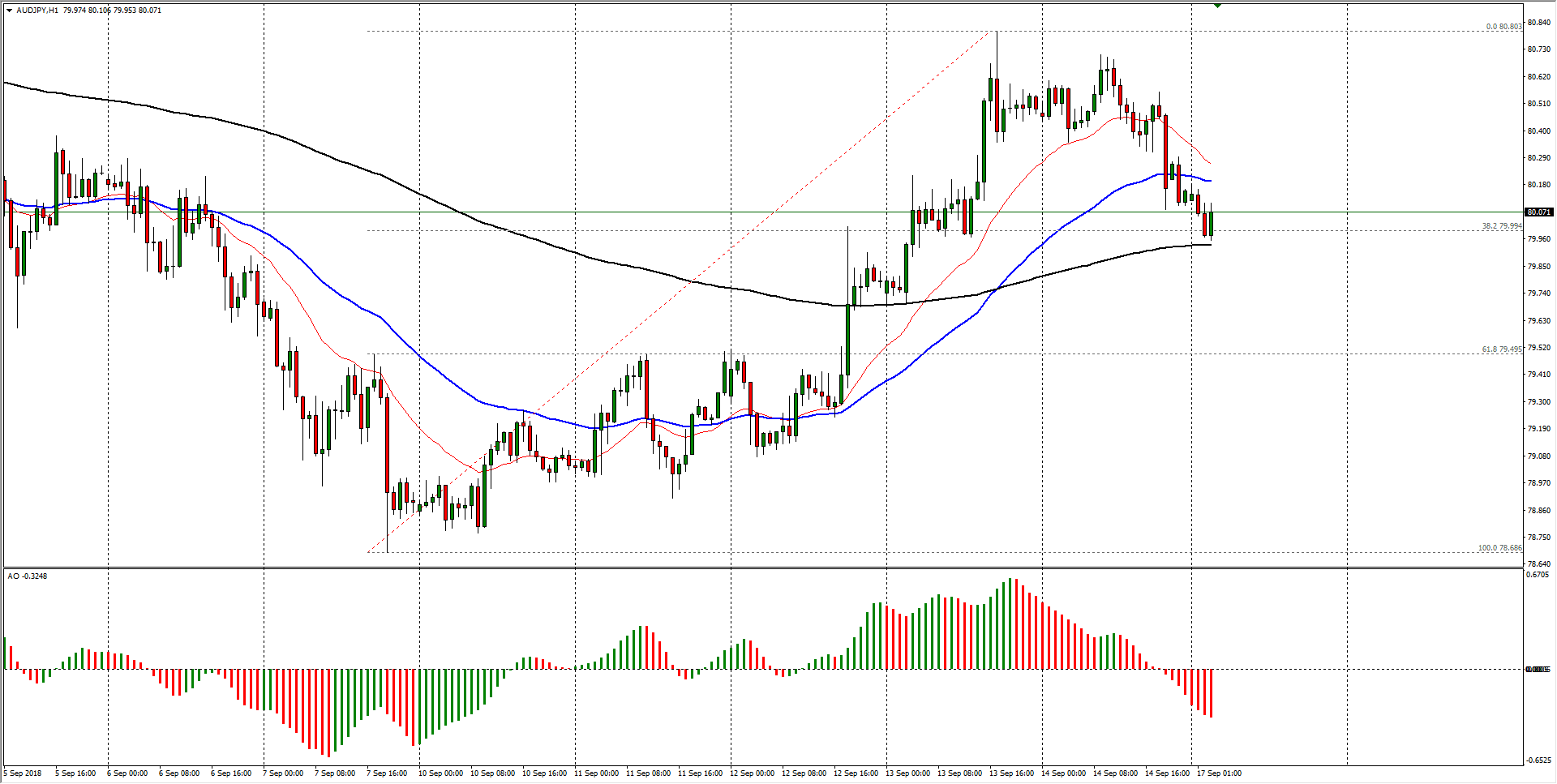Viewport: 1557px width, 784px height.
Task: Click the AUDJPY,H1 chart title text
Action: tap(37, 11)
